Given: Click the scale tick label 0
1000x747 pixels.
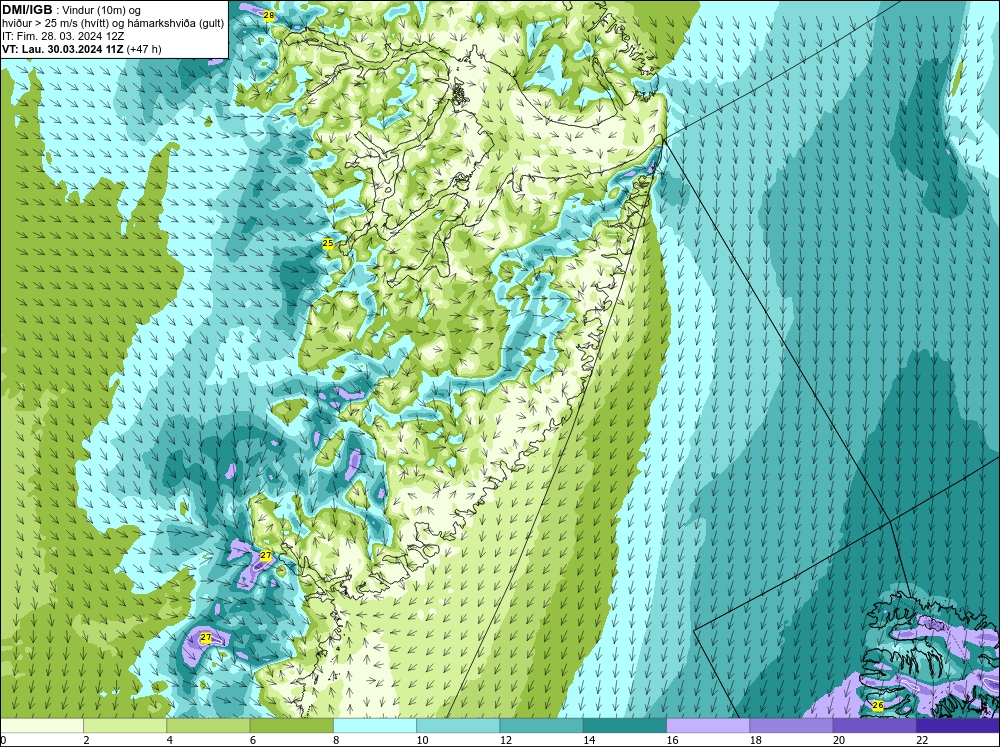Looking at the screenshot, I should [3, 740].
